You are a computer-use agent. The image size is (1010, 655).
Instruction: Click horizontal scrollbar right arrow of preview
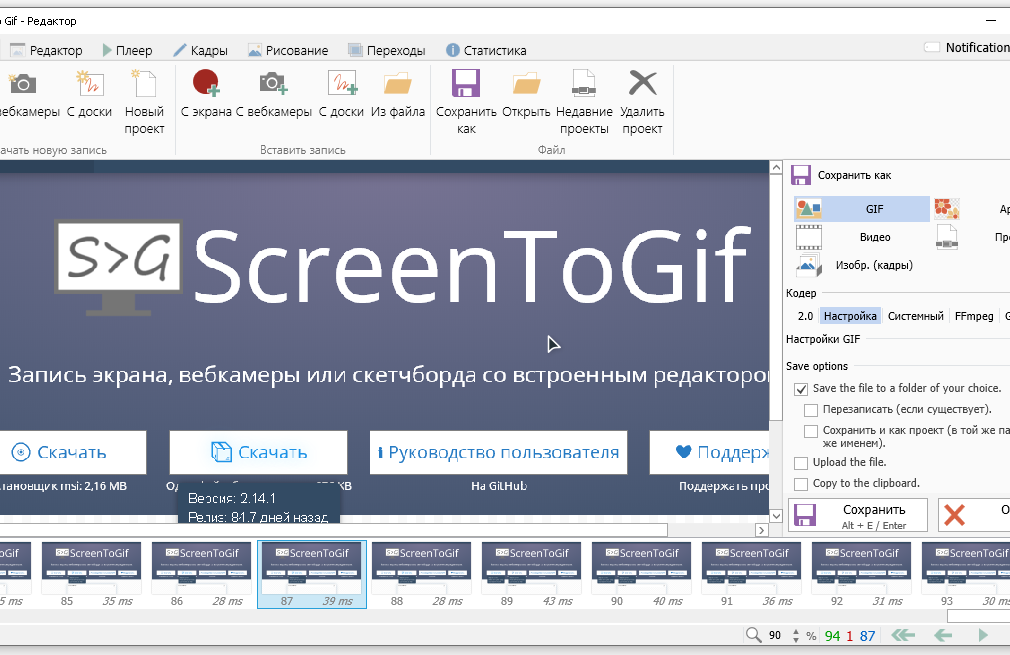pos(762,530)
